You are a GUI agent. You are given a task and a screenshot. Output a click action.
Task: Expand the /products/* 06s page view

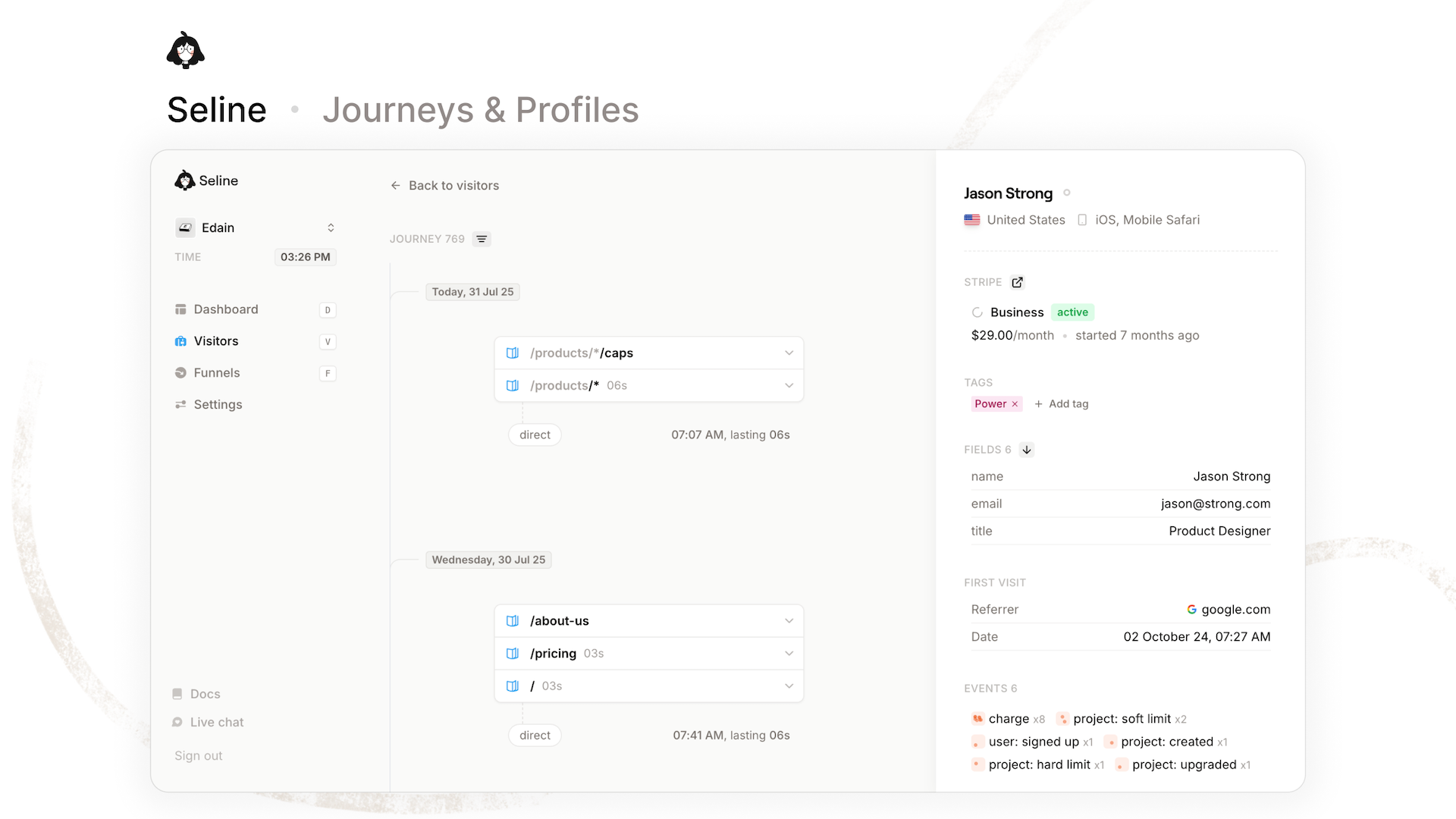click(649, 386)
